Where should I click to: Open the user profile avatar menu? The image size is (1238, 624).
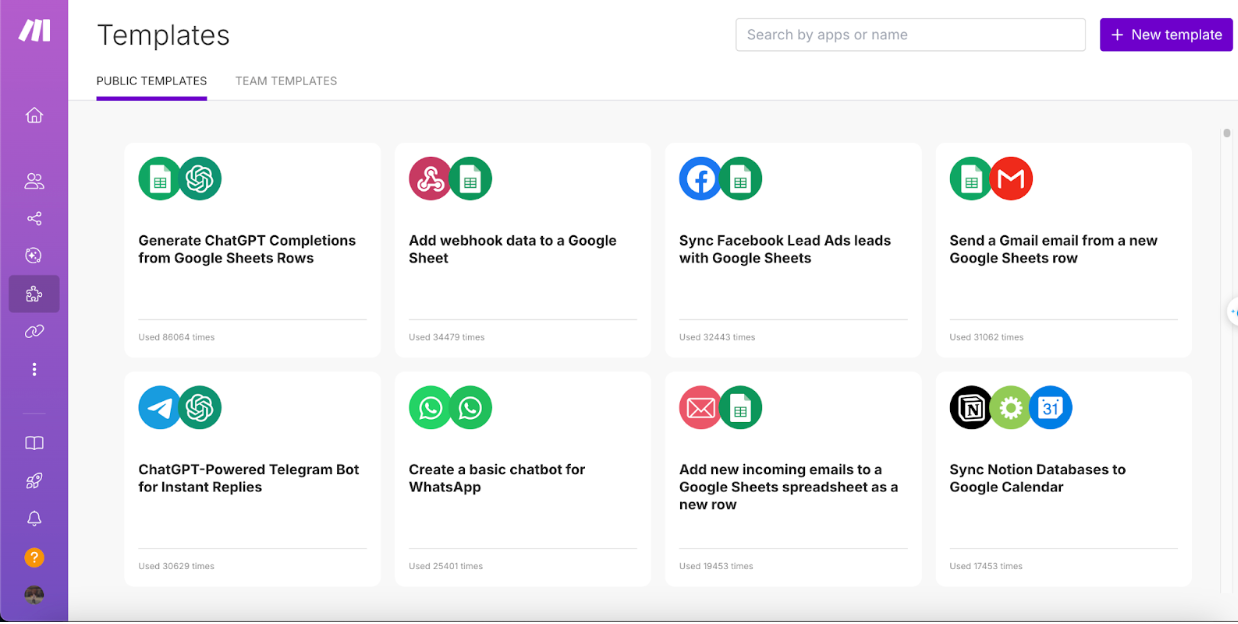pos(34,595)
